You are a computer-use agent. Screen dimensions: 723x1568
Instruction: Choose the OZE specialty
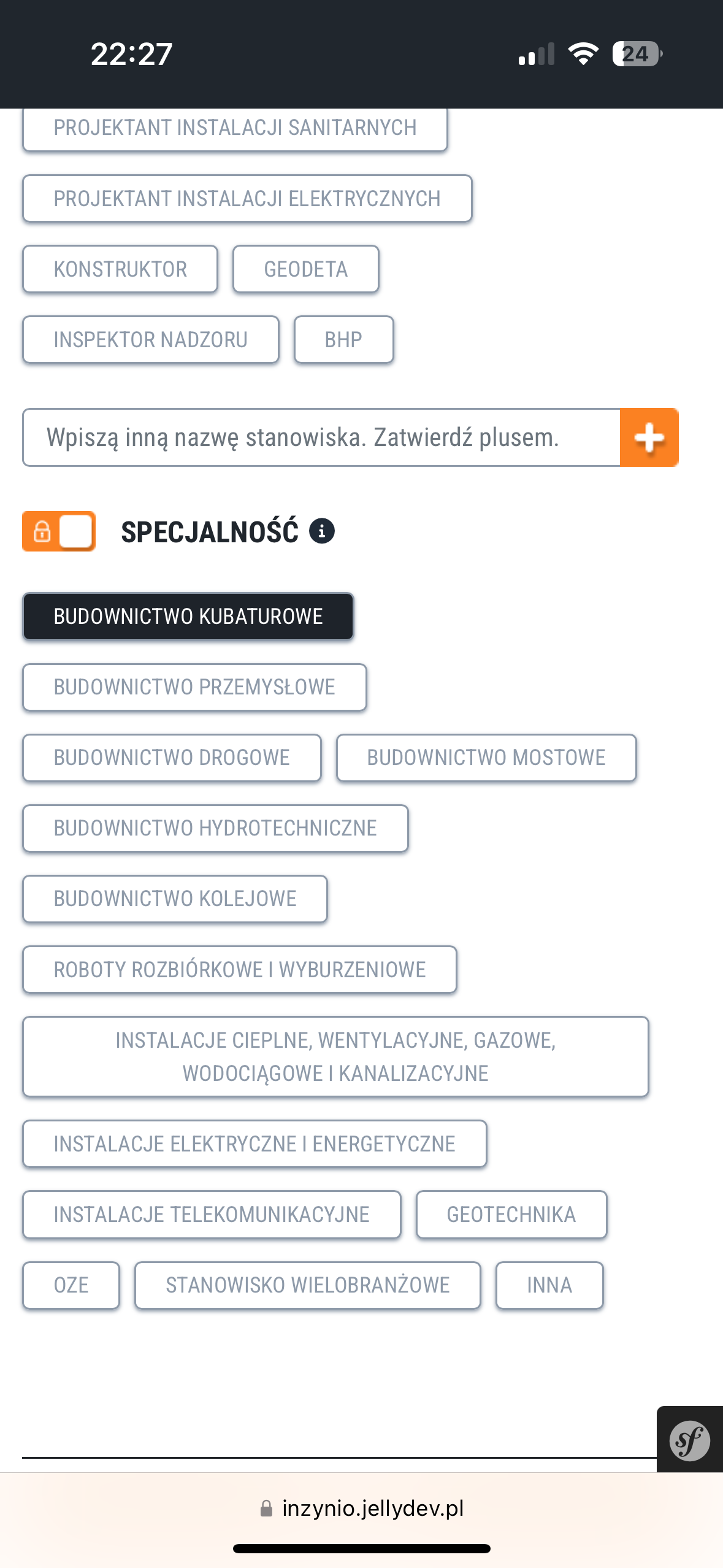point(71,1285)
